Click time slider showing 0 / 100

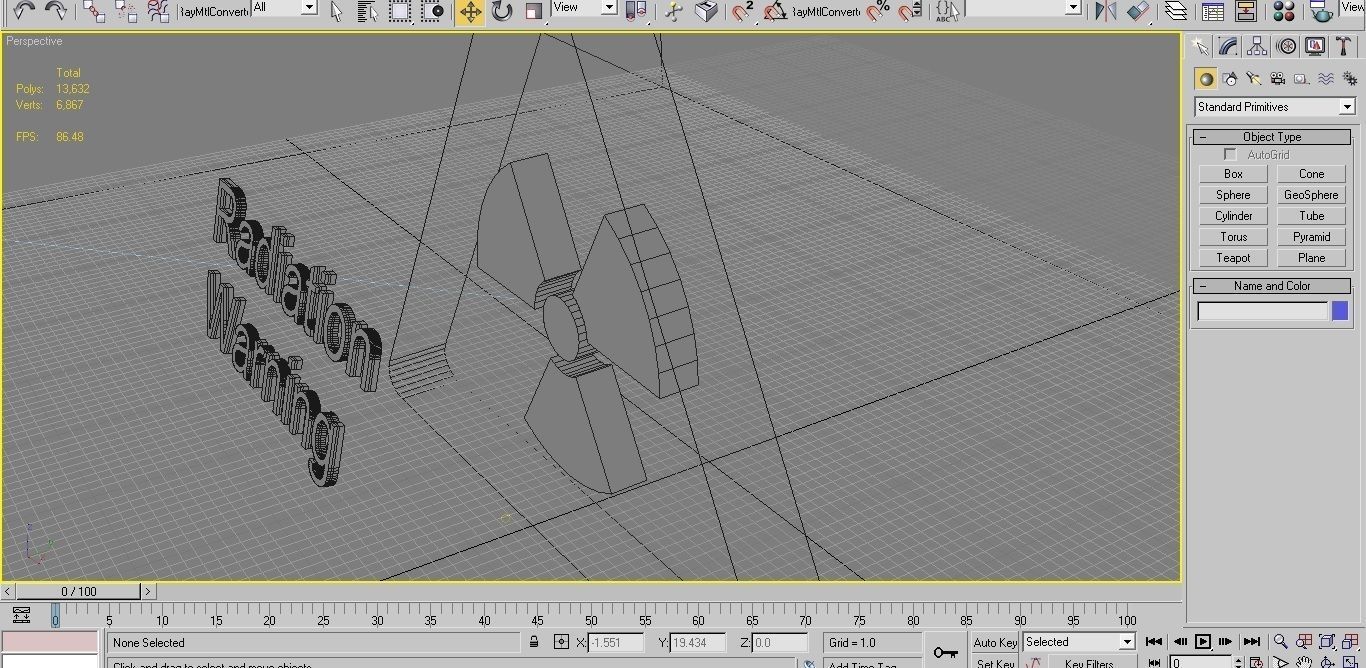coord(79,592)
